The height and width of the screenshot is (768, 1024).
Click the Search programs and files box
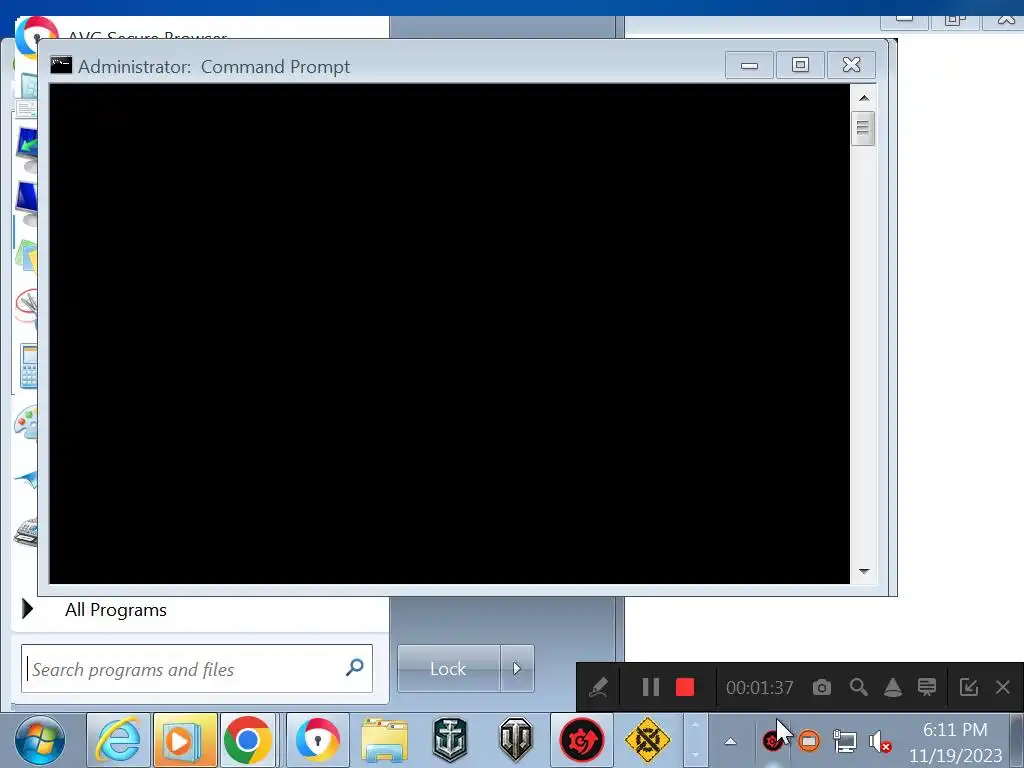tap(197, 669)
